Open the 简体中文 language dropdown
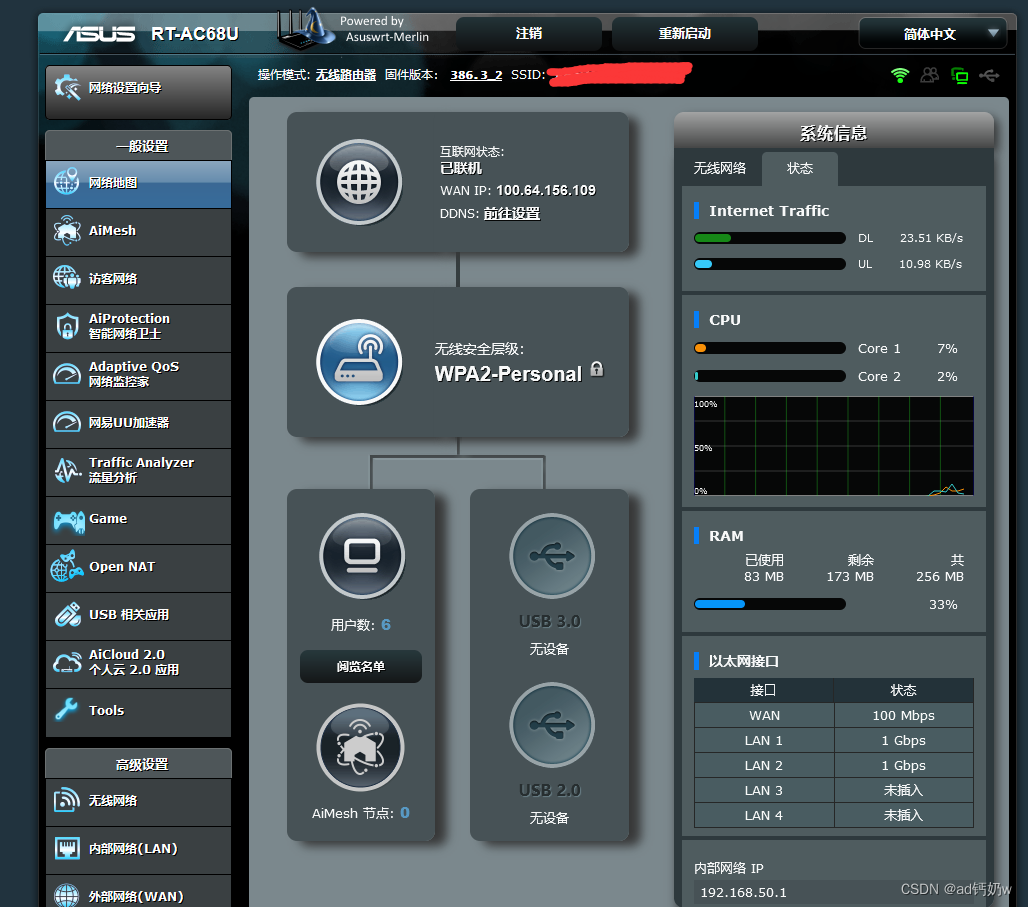Viewport: 1028px width, 907px height. pos(932,33)
